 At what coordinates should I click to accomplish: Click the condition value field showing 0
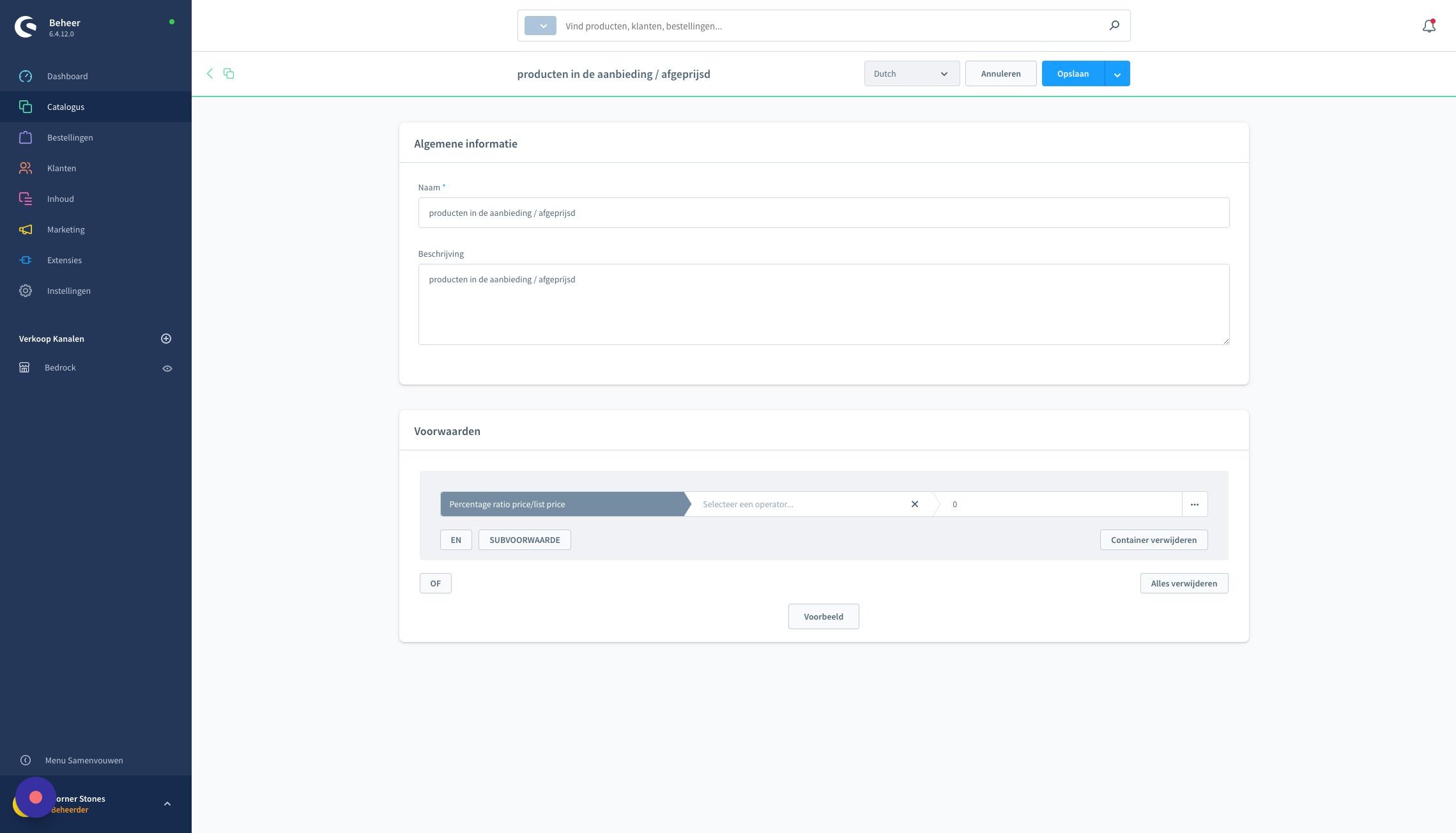tap(1061, 504)
